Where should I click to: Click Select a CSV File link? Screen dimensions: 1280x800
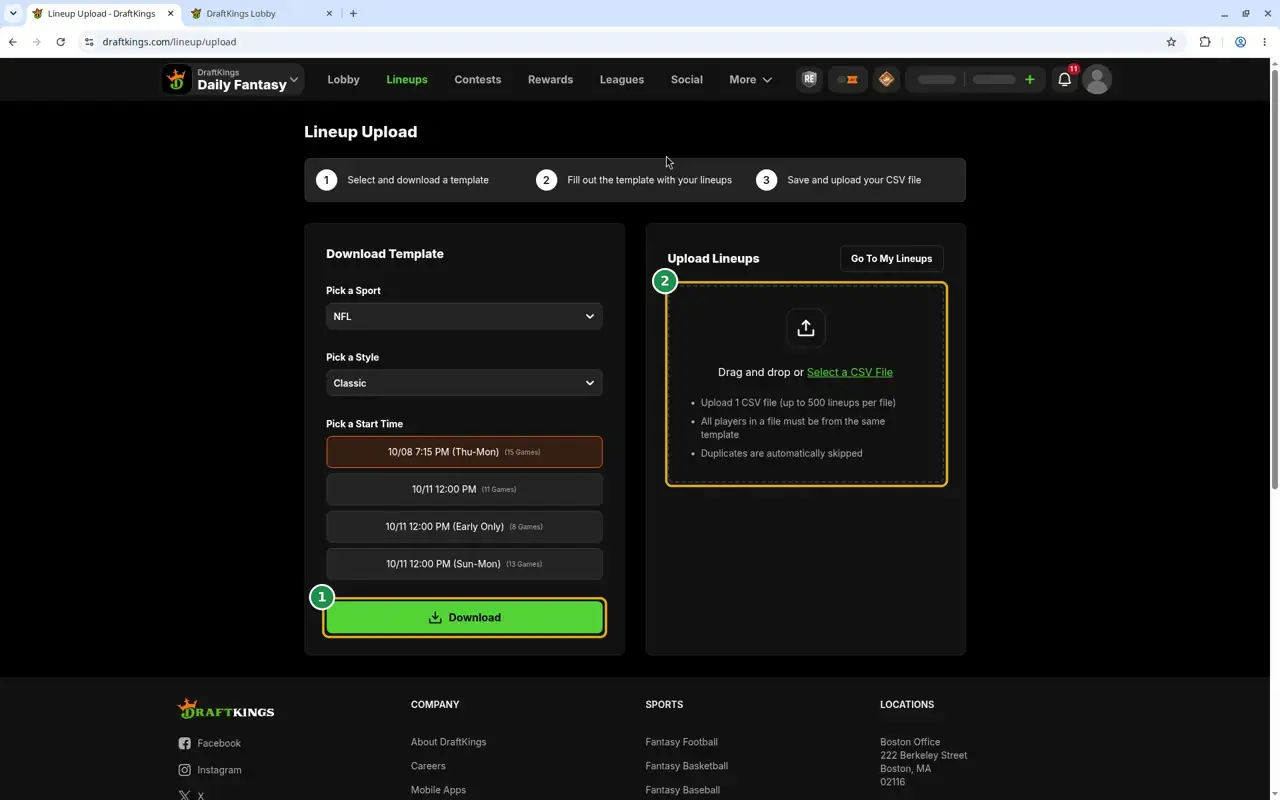point(850,372)
